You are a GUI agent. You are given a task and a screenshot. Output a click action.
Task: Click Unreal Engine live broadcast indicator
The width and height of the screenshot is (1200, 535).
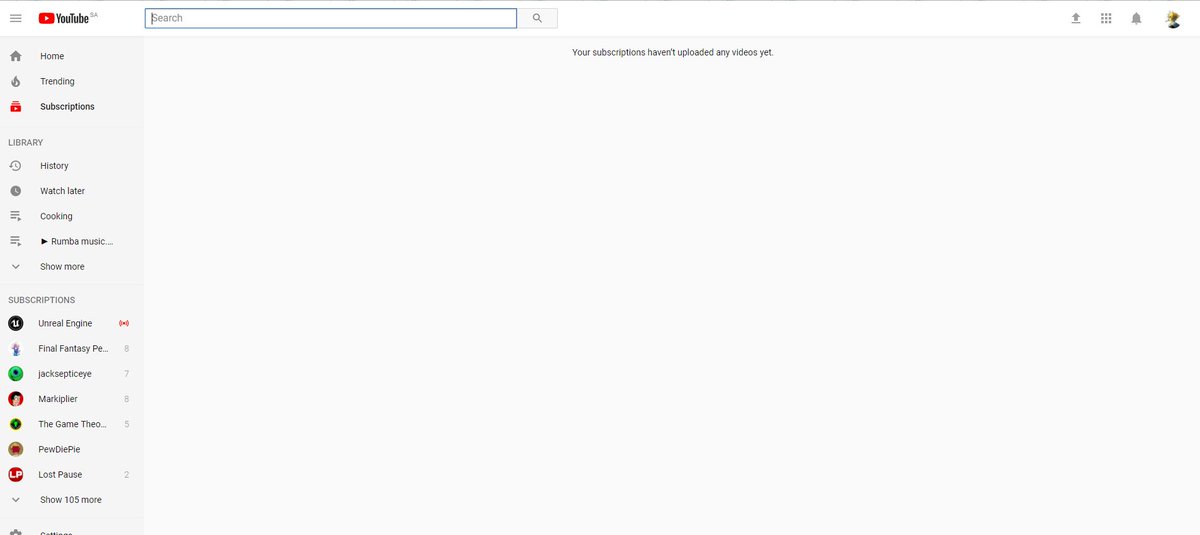tap(124, 323)
